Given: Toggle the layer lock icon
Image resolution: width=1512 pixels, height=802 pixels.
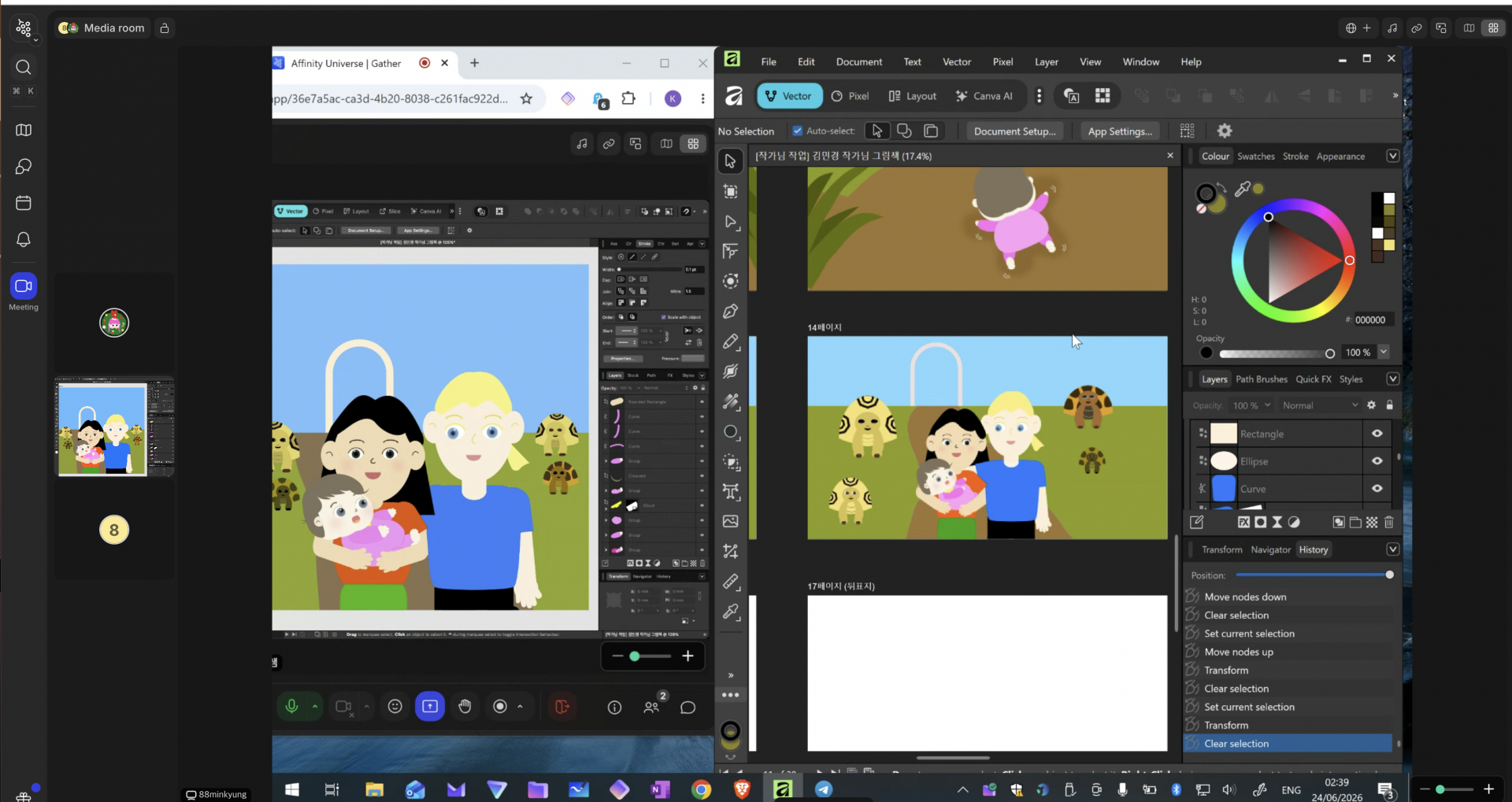Looking at the screenshot, I should point(1389,405).
